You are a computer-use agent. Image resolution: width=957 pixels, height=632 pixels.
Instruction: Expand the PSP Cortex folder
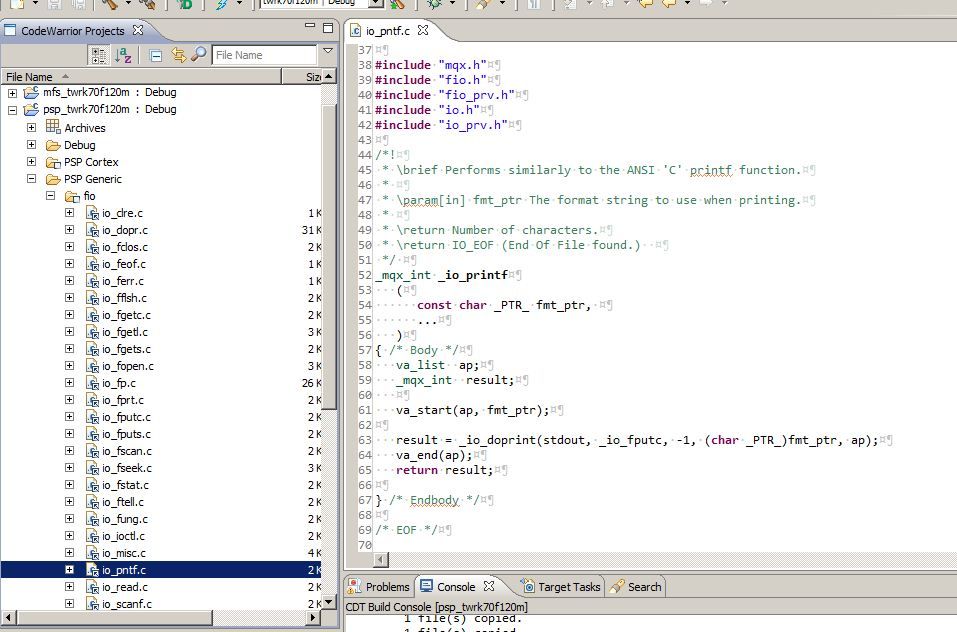coord(31,162)
